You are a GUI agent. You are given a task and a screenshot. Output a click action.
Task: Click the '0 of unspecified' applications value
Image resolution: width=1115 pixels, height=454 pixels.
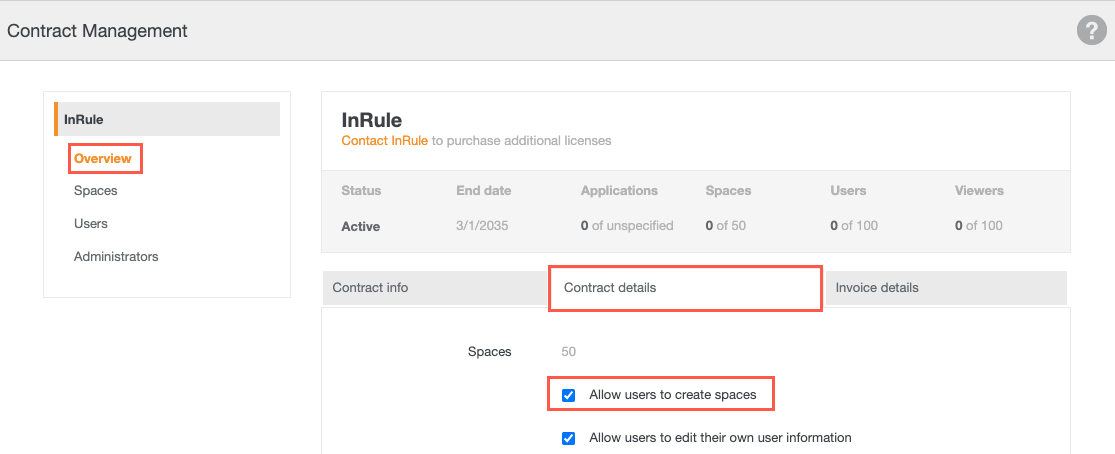626,226
